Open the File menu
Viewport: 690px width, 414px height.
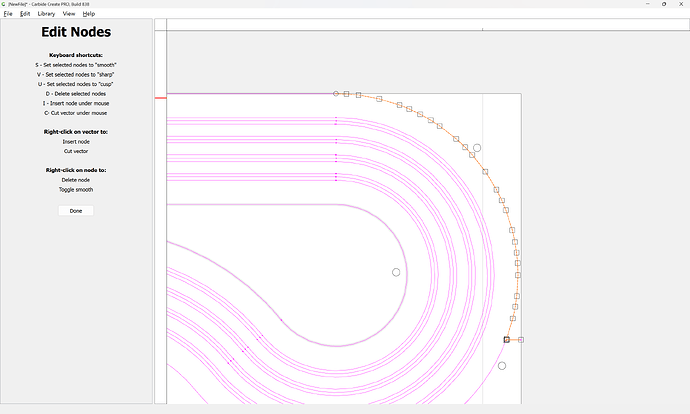click(8, 14)
